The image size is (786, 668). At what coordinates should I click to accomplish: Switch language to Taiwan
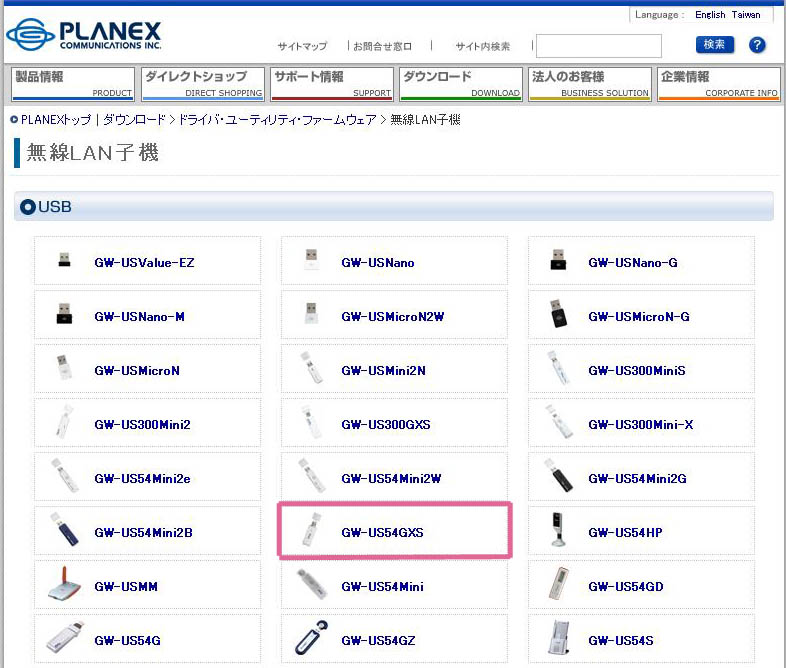(746, 15)
